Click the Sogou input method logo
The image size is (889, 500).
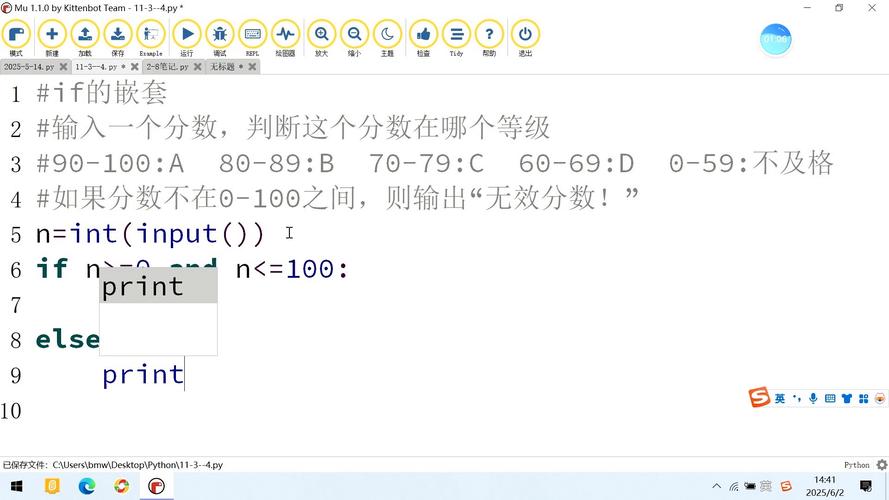click(x=759, y=397)
